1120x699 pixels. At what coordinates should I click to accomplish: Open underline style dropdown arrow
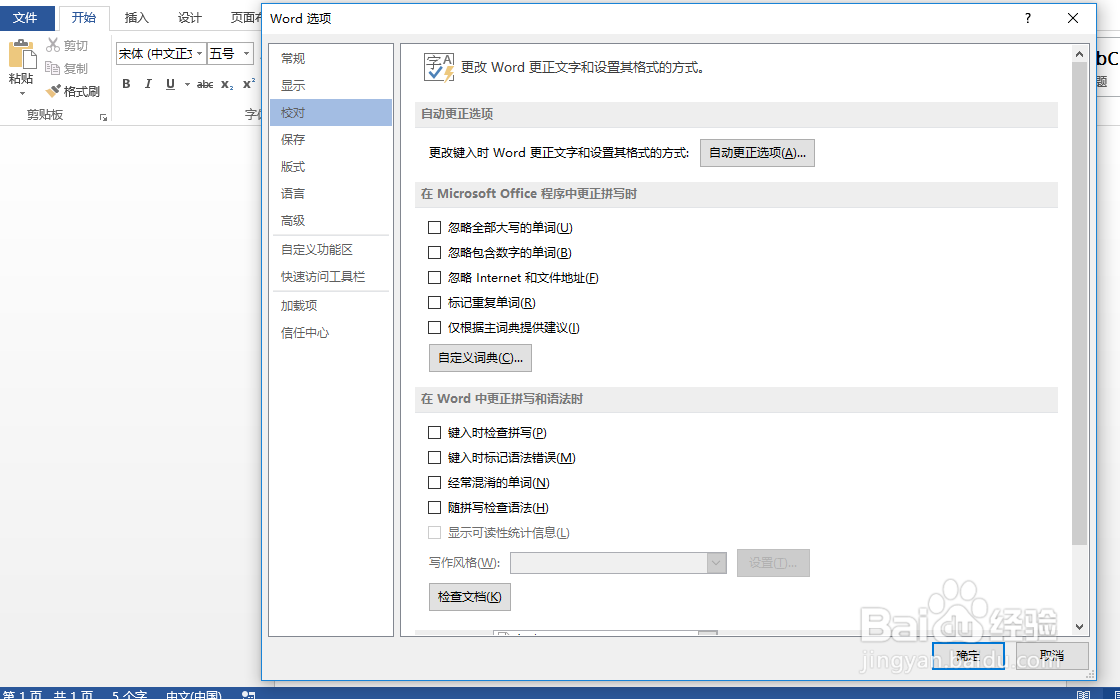click(x=187, y=84)
